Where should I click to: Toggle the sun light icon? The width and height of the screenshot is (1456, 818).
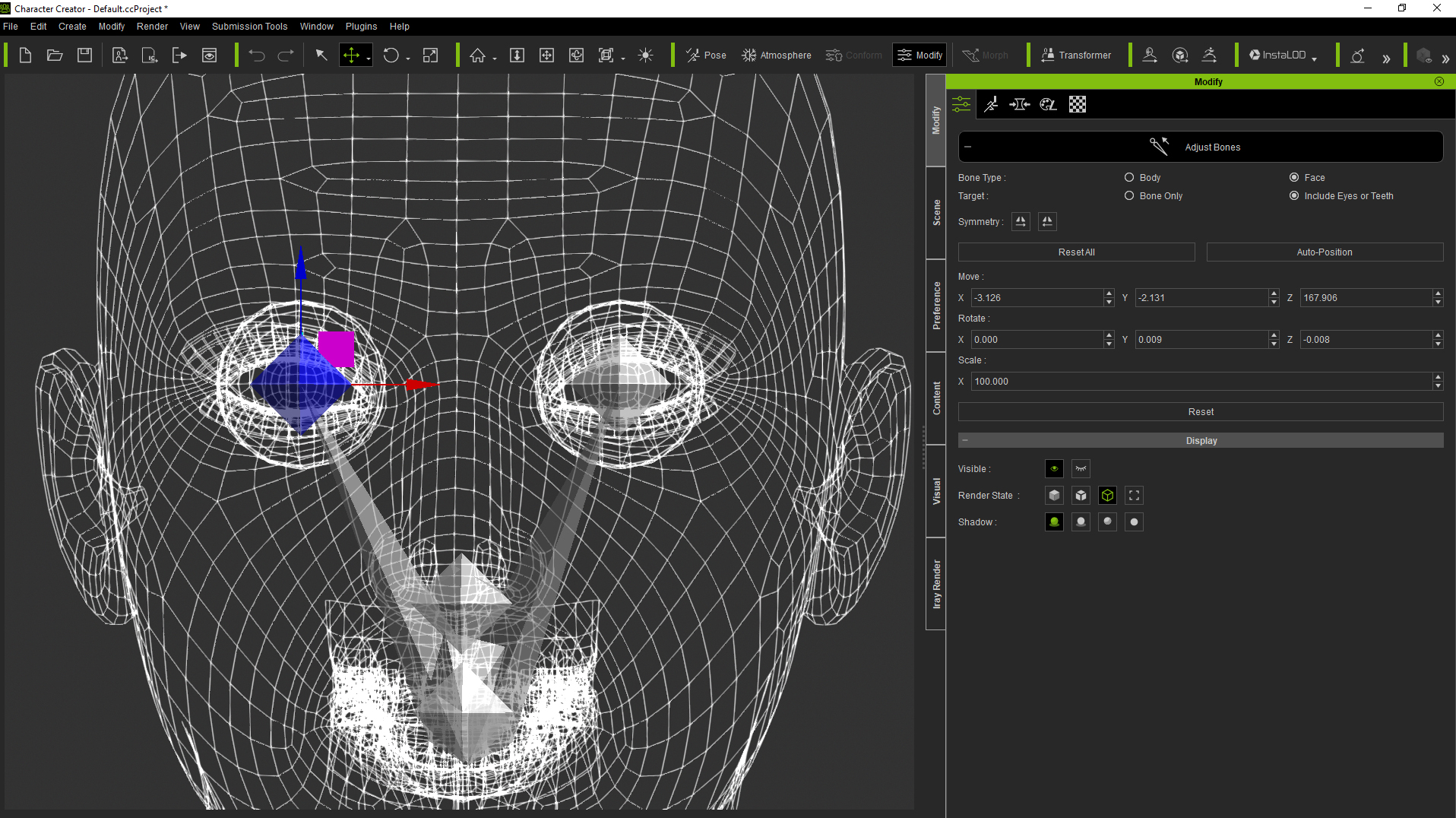[x=646, y=55]
